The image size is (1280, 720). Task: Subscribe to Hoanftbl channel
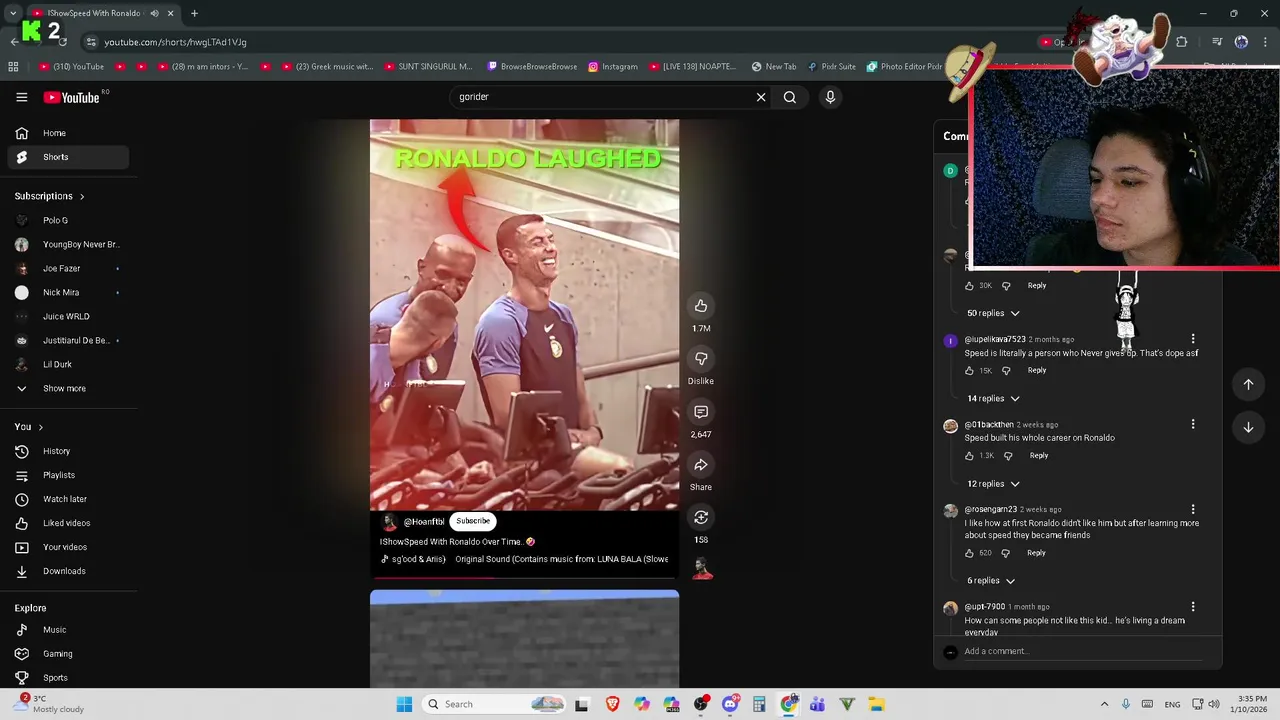click(473, 521)
